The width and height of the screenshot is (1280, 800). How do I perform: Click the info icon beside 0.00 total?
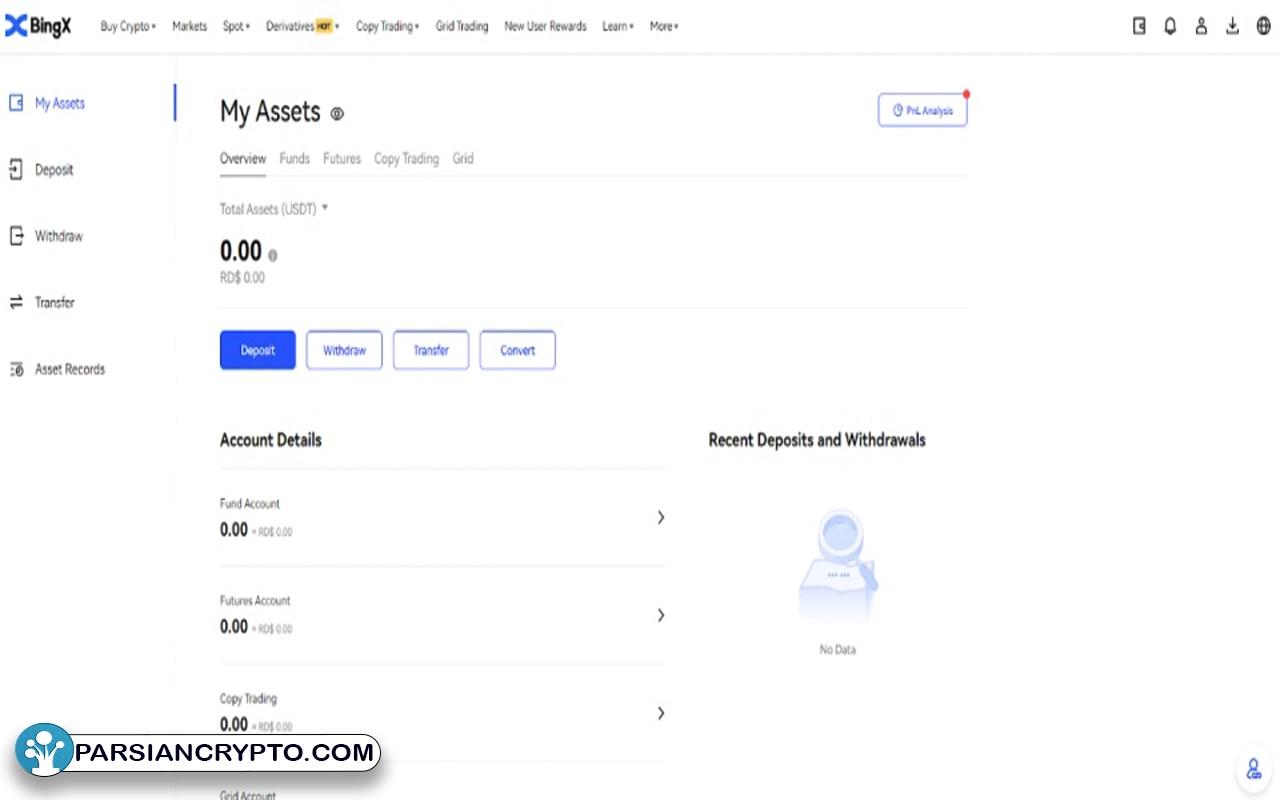click(272, 255)
